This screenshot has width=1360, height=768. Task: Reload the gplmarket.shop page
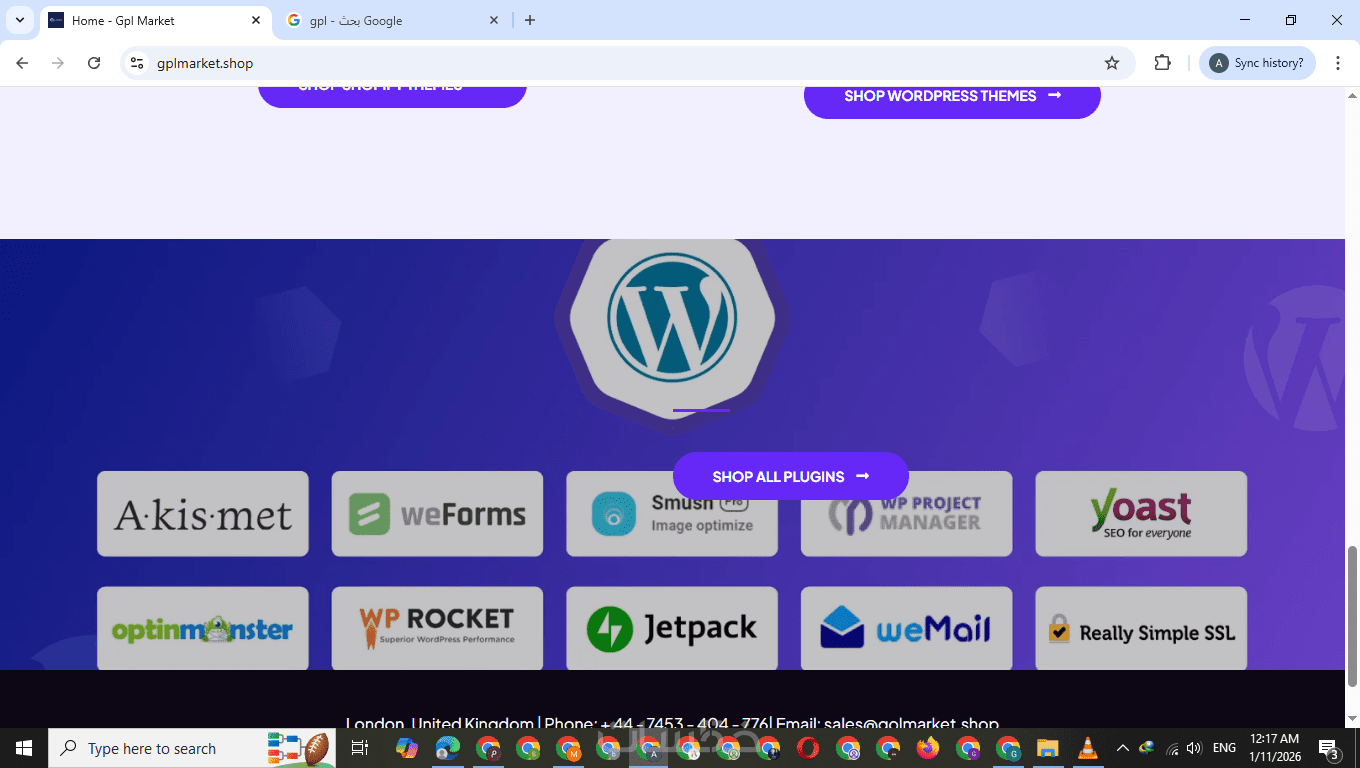tap(94, 63)
